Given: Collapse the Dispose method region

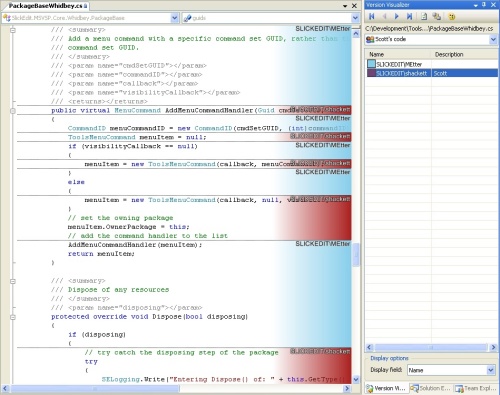Looking at the screenshot, I should click(13, 317).
